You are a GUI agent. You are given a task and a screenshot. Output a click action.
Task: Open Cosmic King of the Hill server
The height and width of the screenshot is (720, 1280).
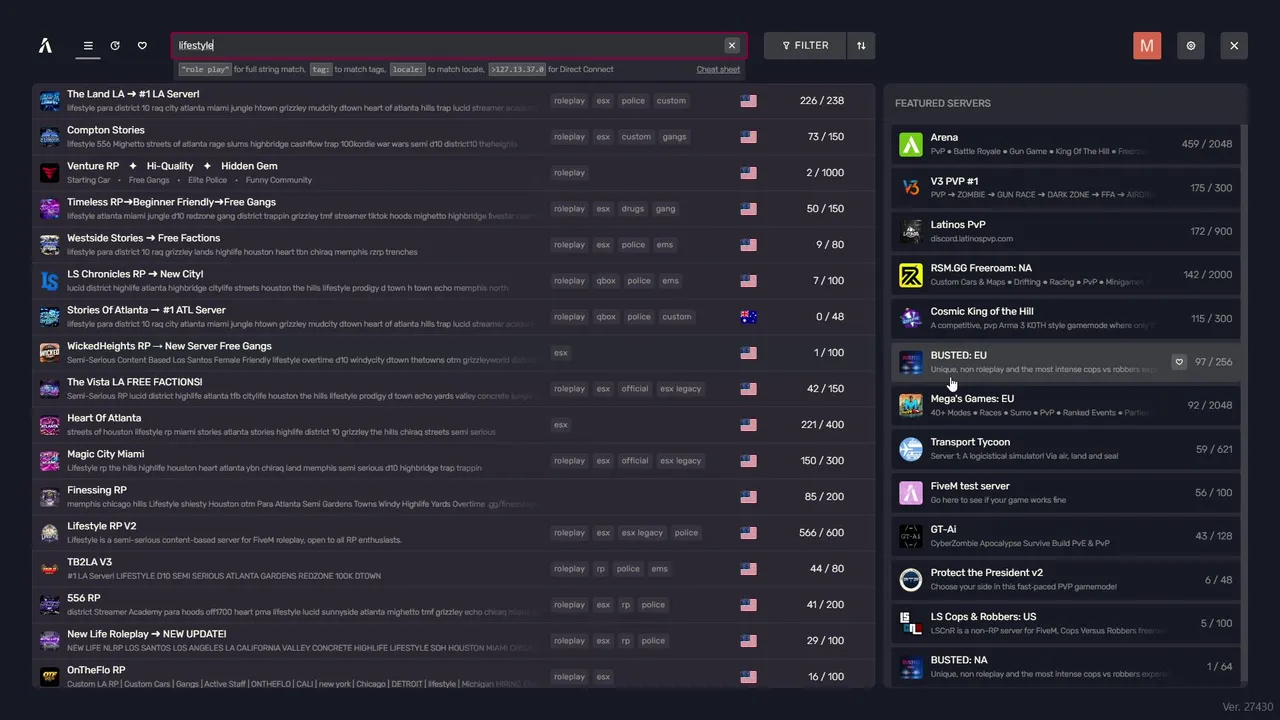point(1066,318)
